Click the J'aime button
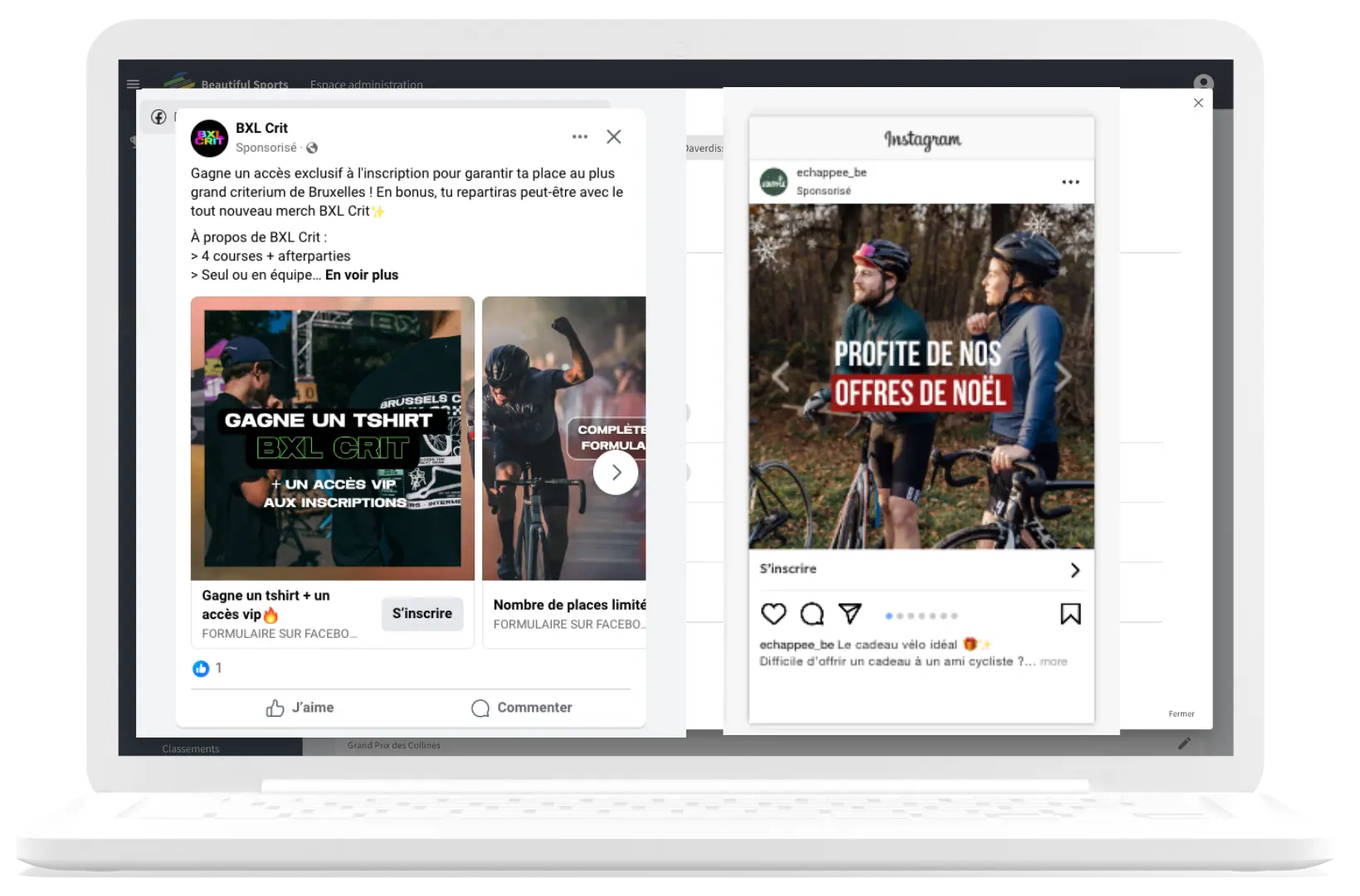This screenshot has width=1360, height=896. (300, 708)
